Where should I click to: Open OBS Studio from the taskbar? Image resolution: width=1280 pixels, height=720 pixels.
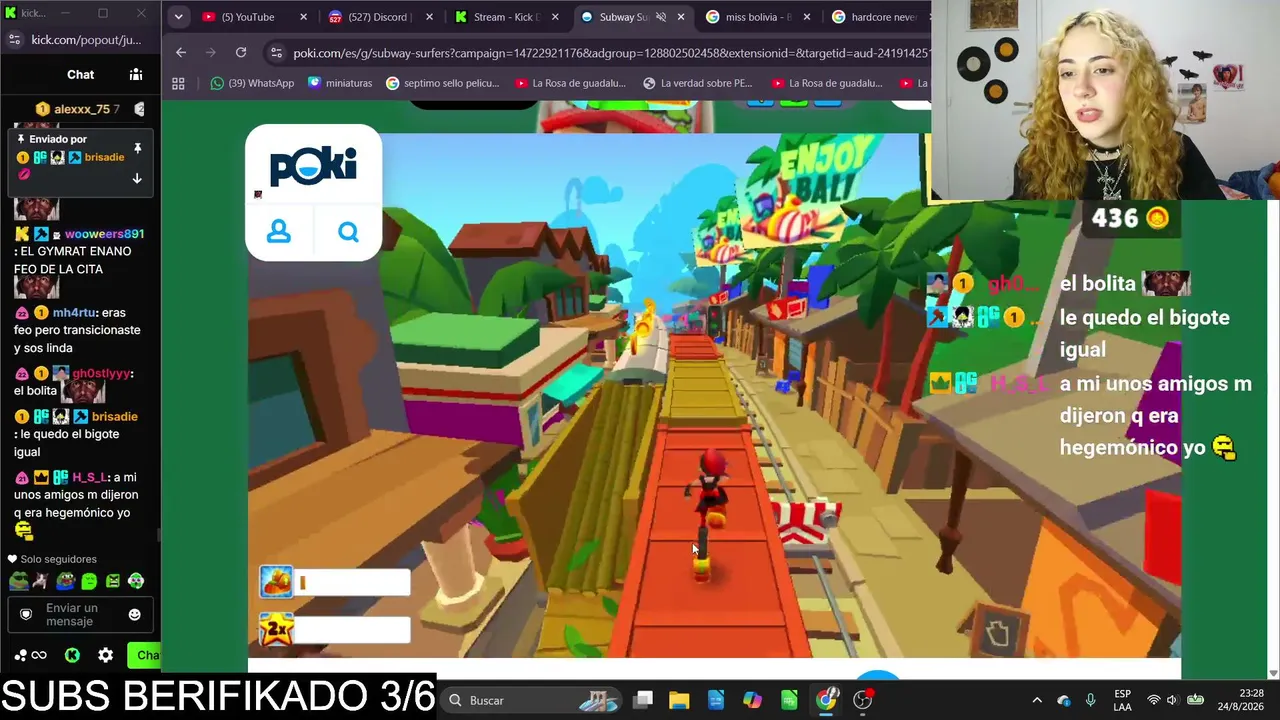863,700
